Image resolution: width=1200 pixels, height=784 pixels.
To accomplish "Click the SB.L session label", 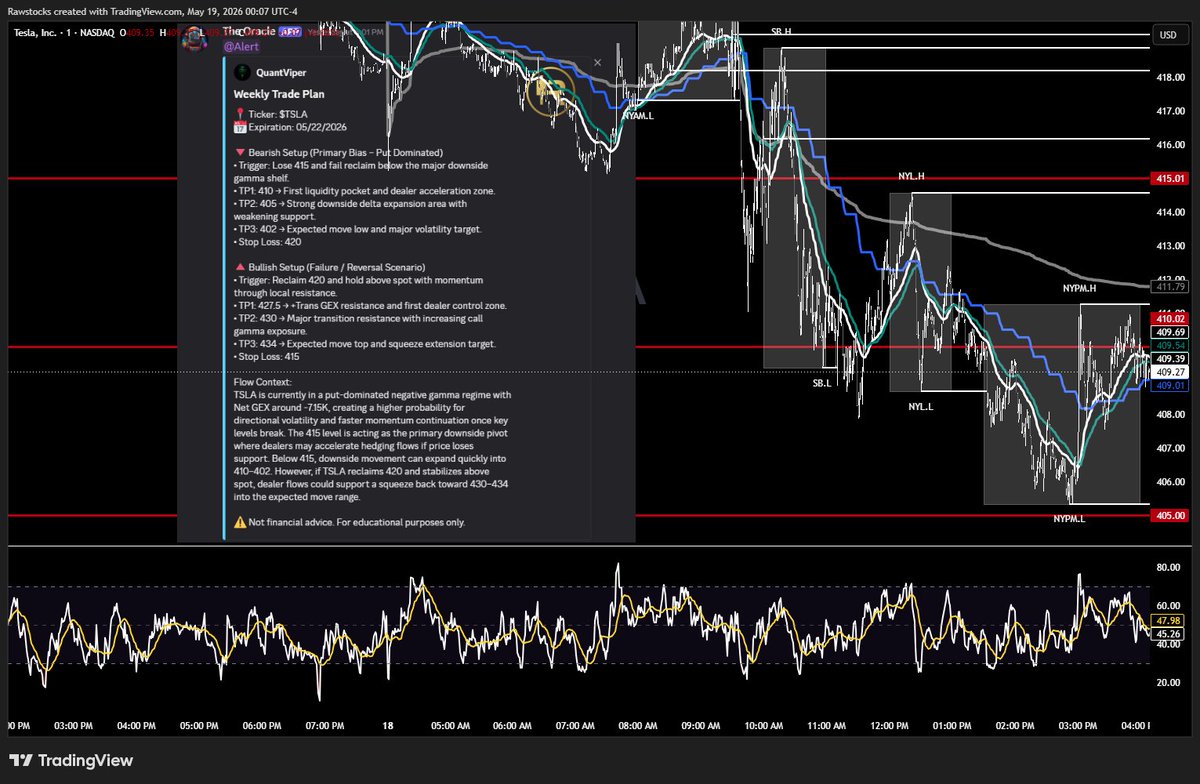I will pyautogui.click(x=822, y=382).
